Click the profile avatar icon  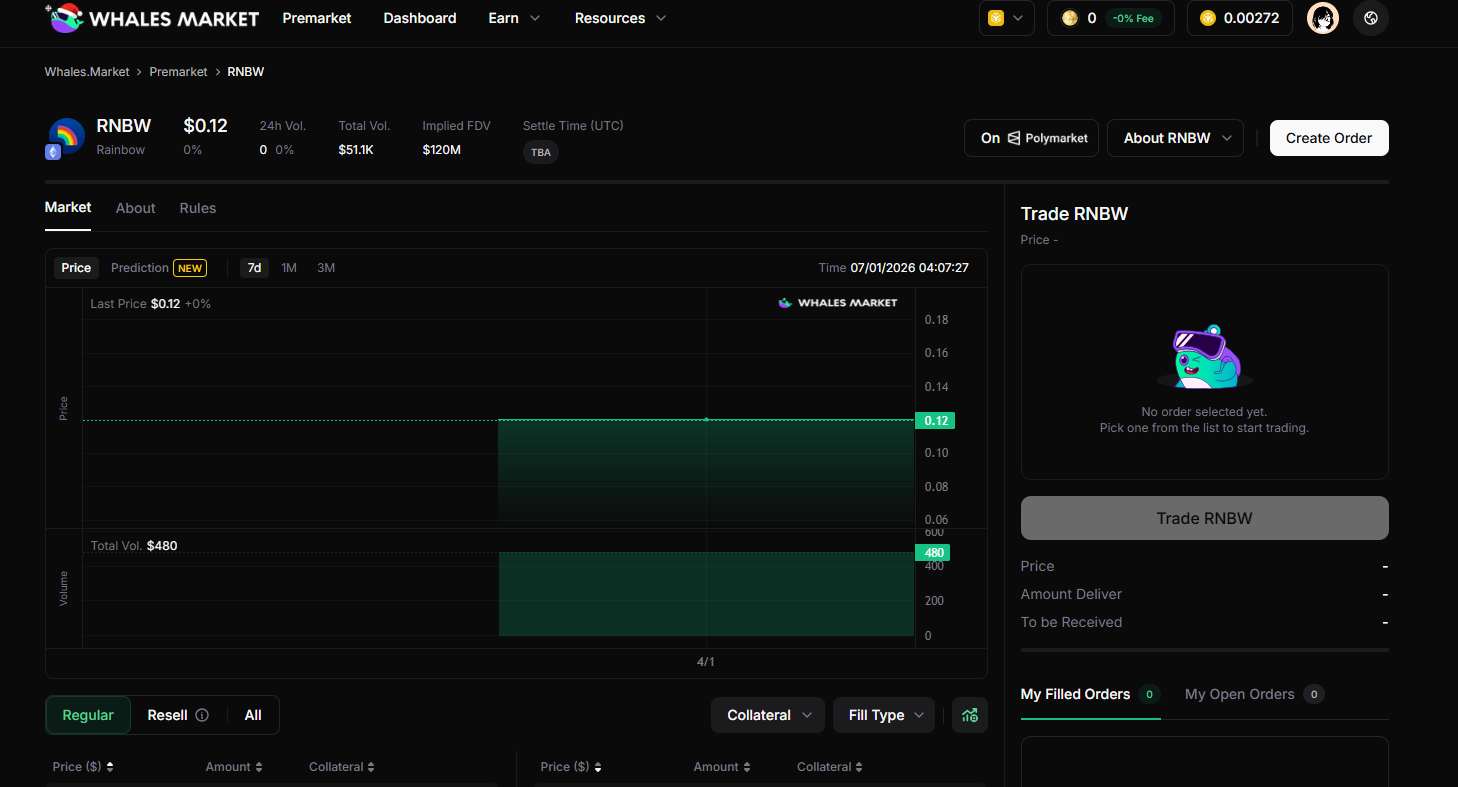pos(1322,18)
